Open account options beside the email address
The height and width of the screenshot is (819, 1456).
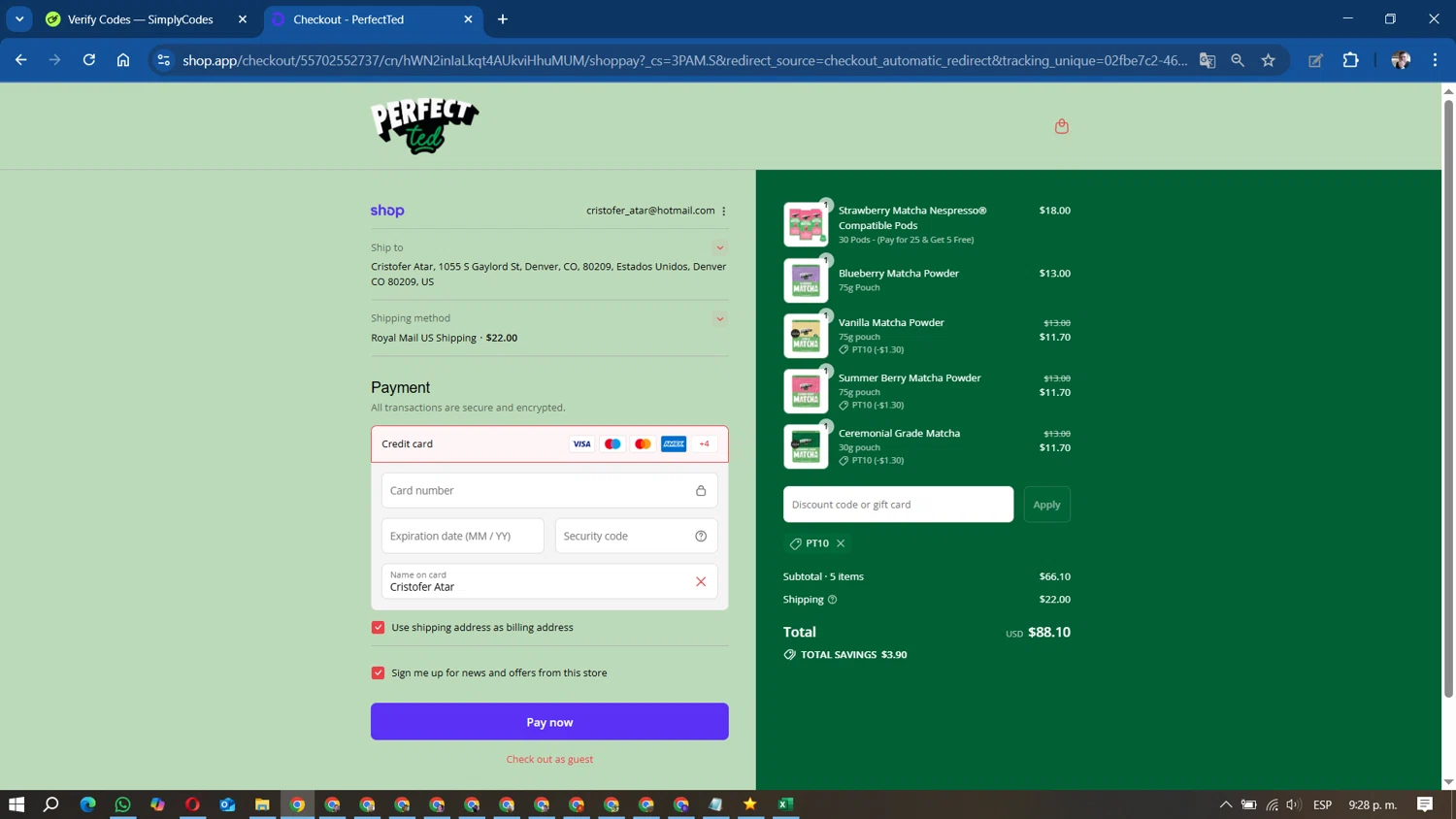[724, 211]
